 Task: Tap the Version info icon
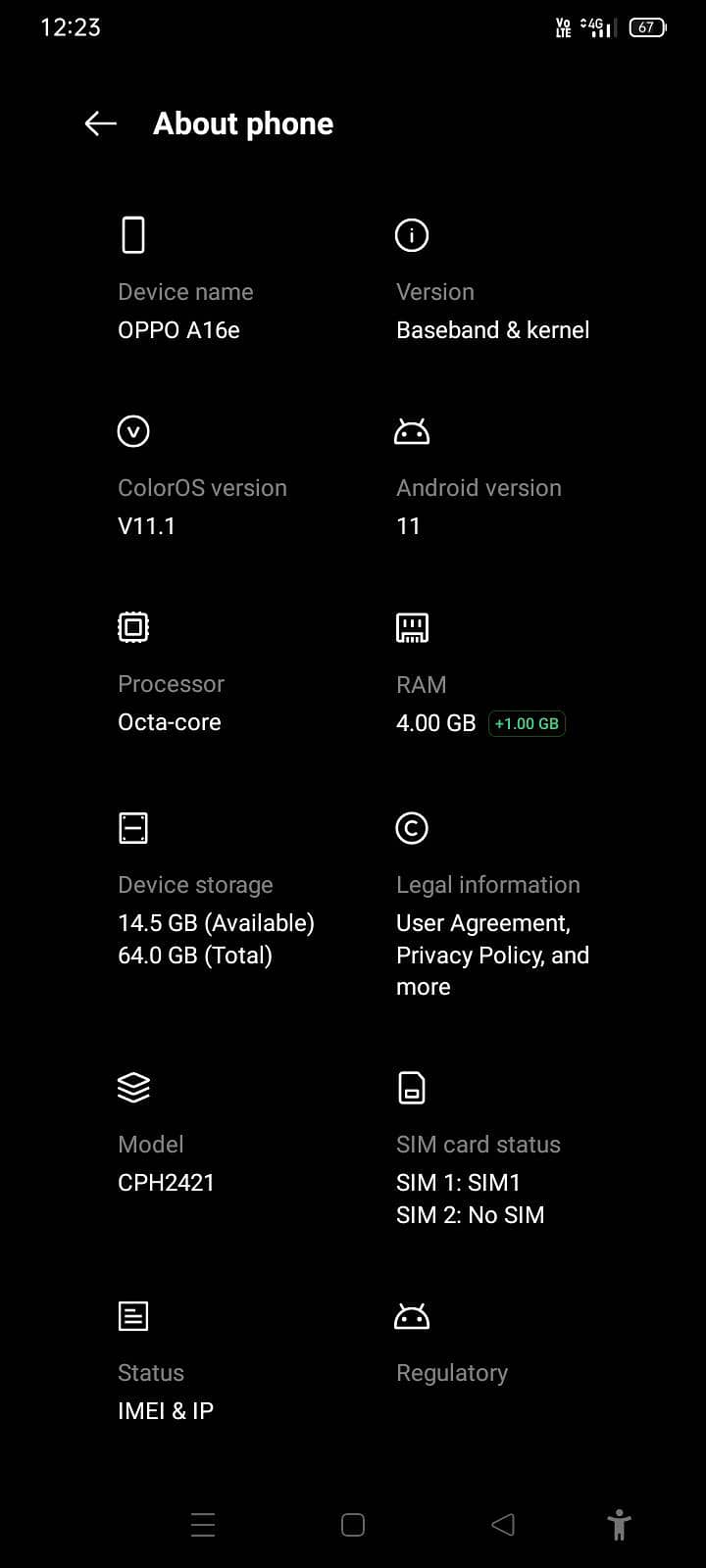[x=412, y=235]
